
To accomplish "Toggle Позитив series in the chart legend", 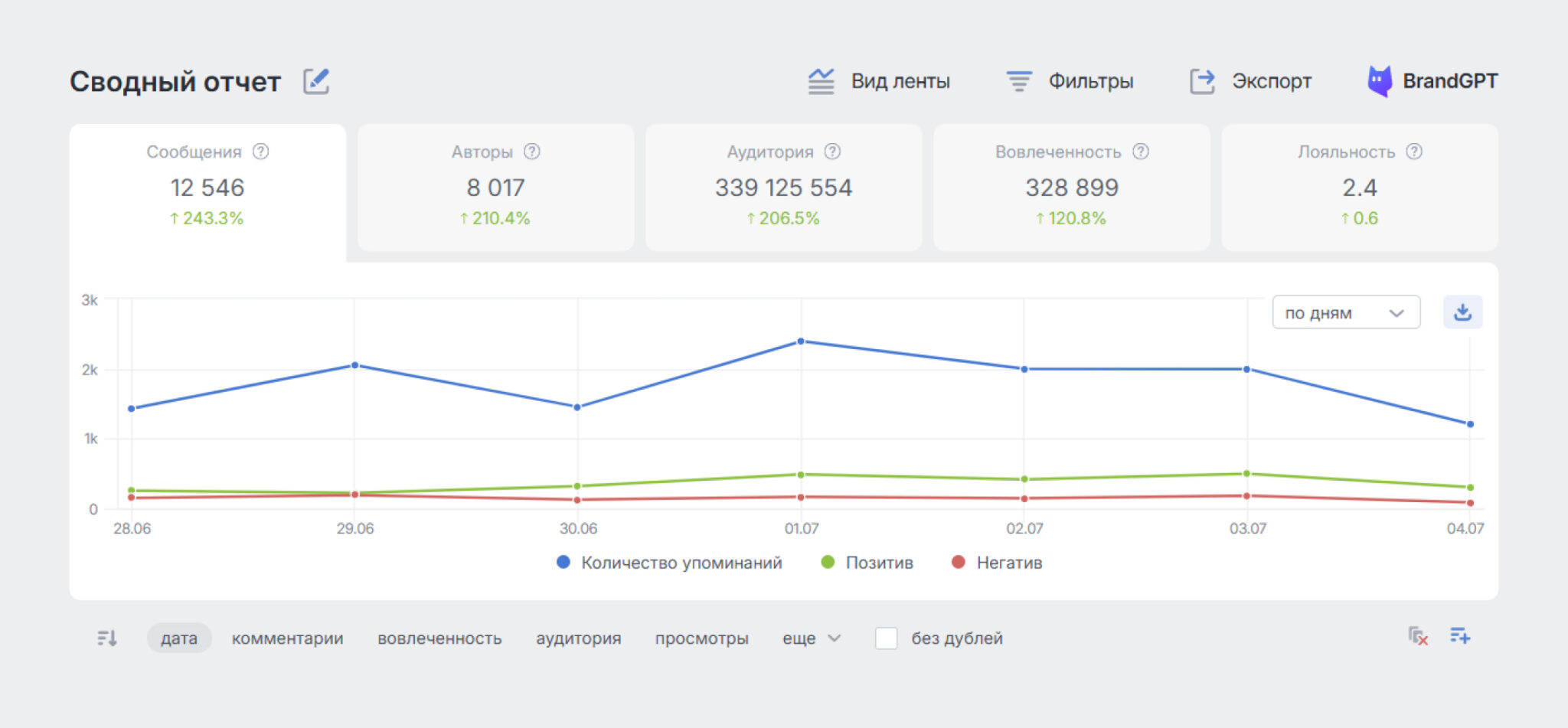I will 877,563.
